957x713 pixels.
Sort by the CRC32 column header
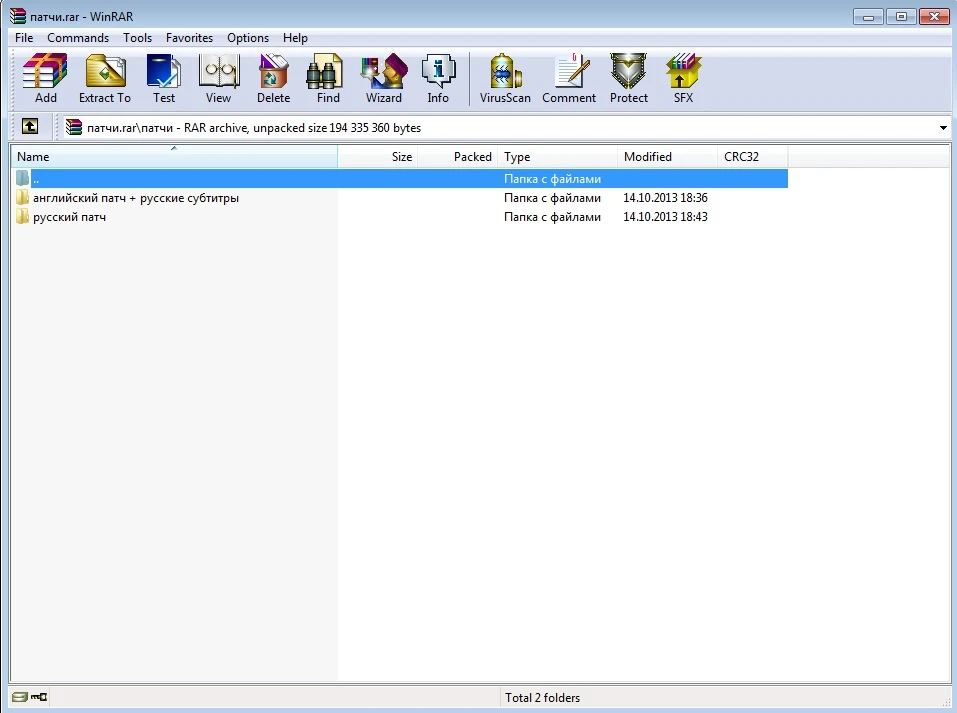(x=753, y=156)
